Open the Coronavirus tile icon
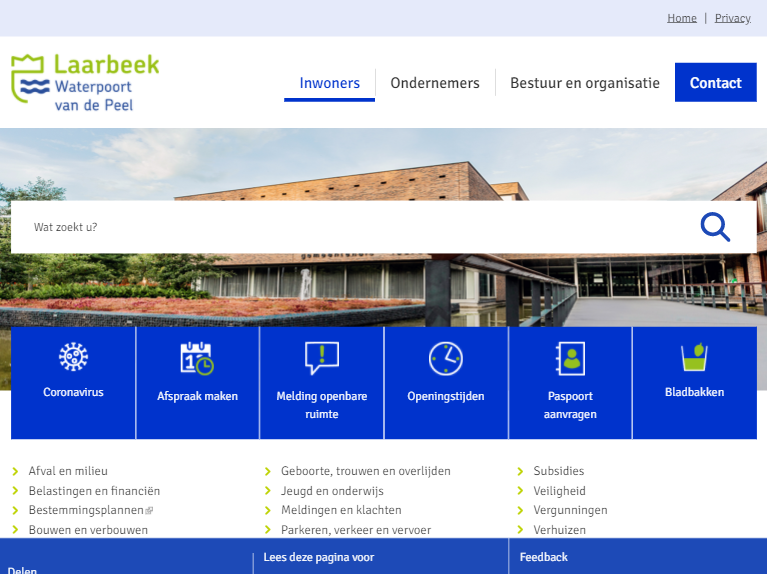This screenshot has height=574, width=767. [x=73, y=357]
